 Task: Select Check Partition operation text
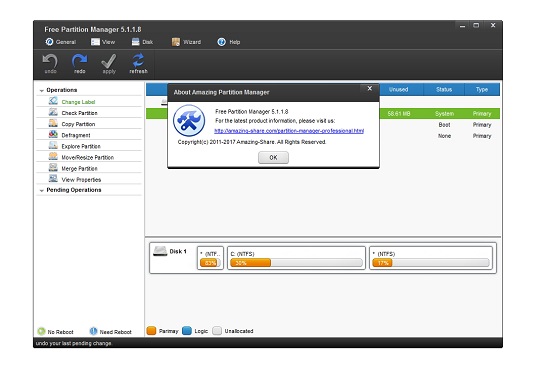click(80, 113)
